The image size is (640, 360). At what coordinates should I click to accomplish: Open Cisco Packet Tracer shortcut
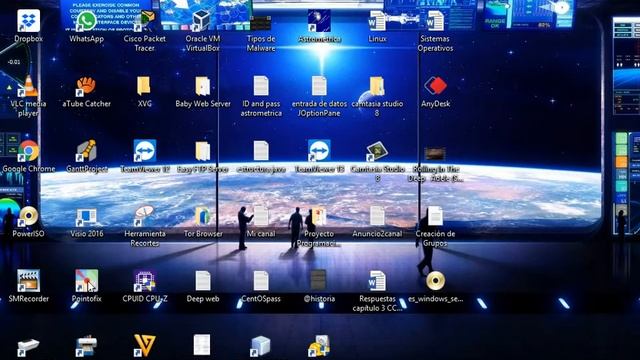[x=144, y=31]
